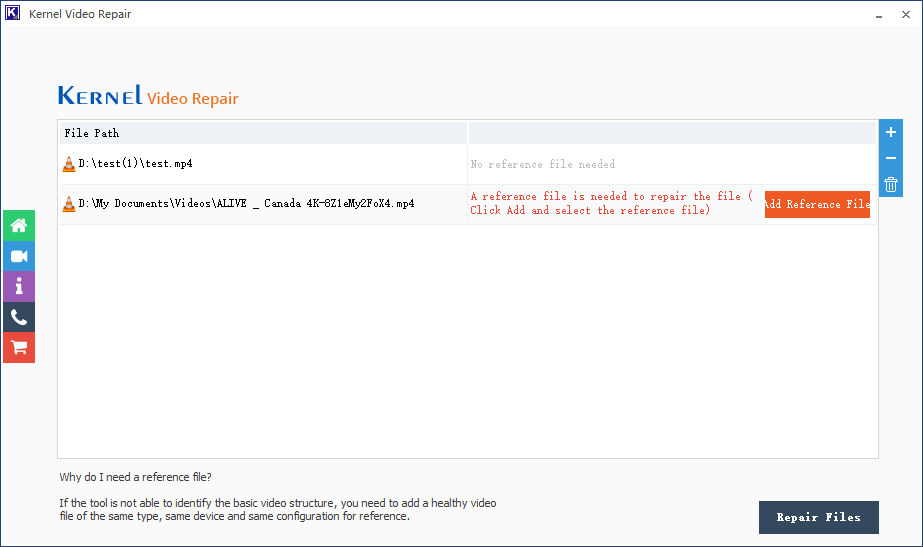Viewport: 923px width, 547px height.
Task: Click the VLC icon beside test.mp4
Action: [x=69, y=164]
